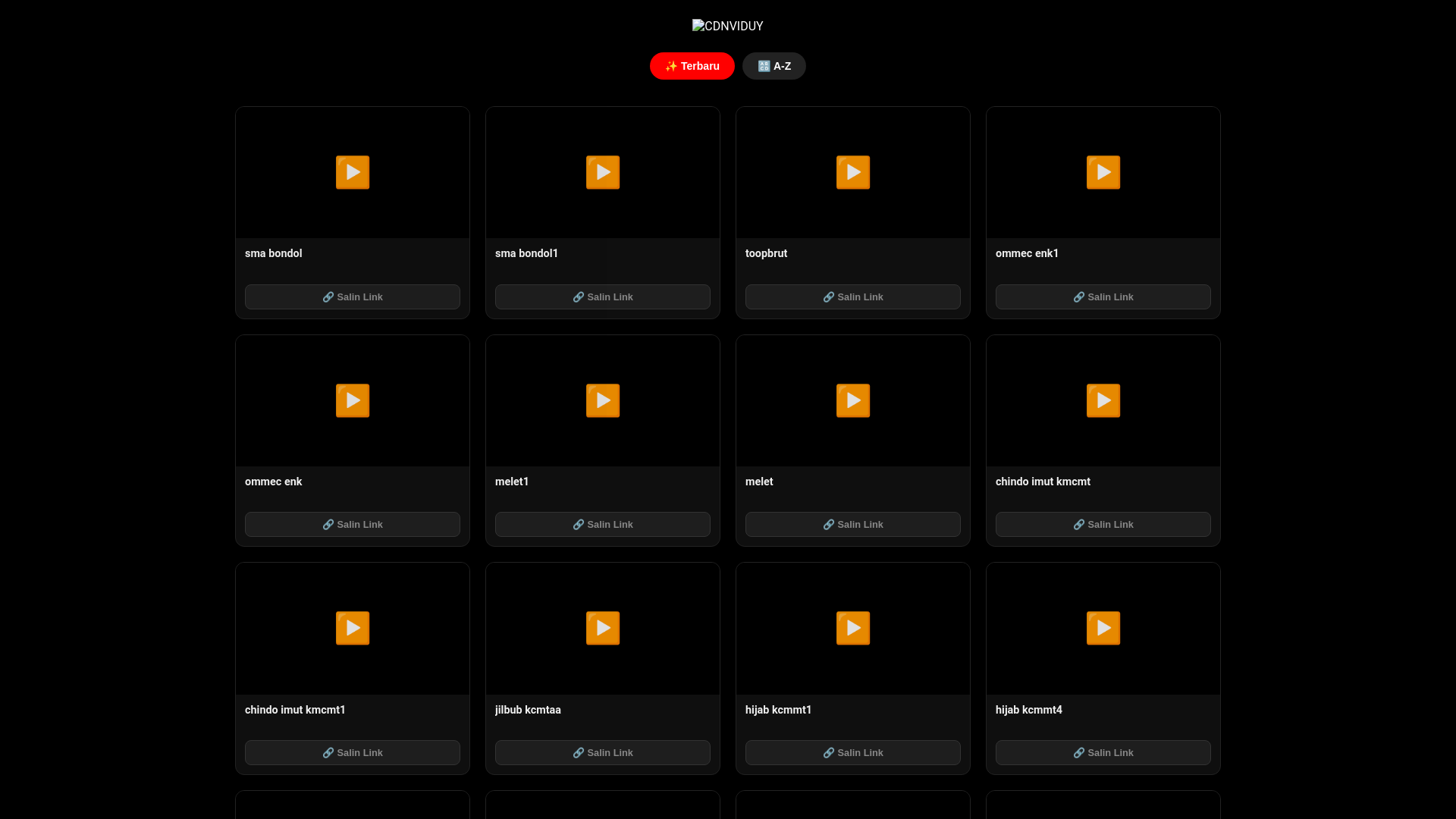Click Salin Link under "ommec enk1"
Image resolution: width=1456 pixels, height=819 pixels.
click(1103, 297)
